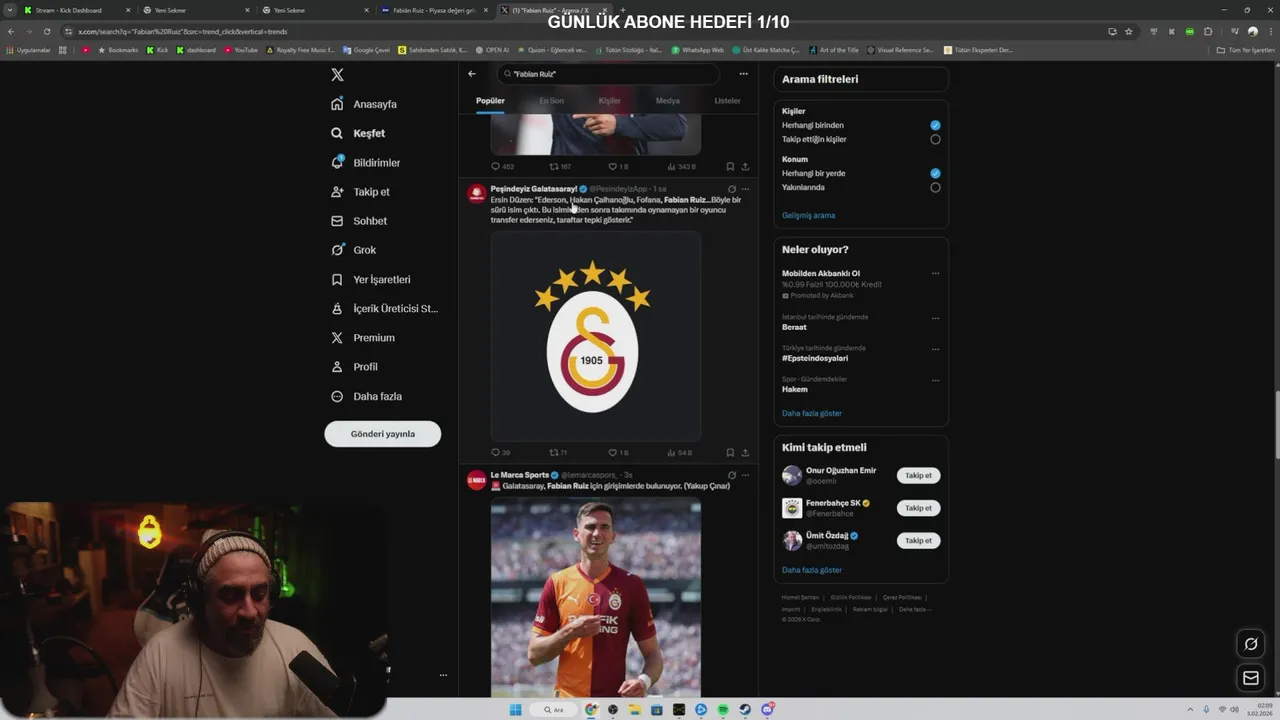Like the Peşindeyiz Galatasaray post
This screenshot has width=1280, height=720.
coord(618,453)
